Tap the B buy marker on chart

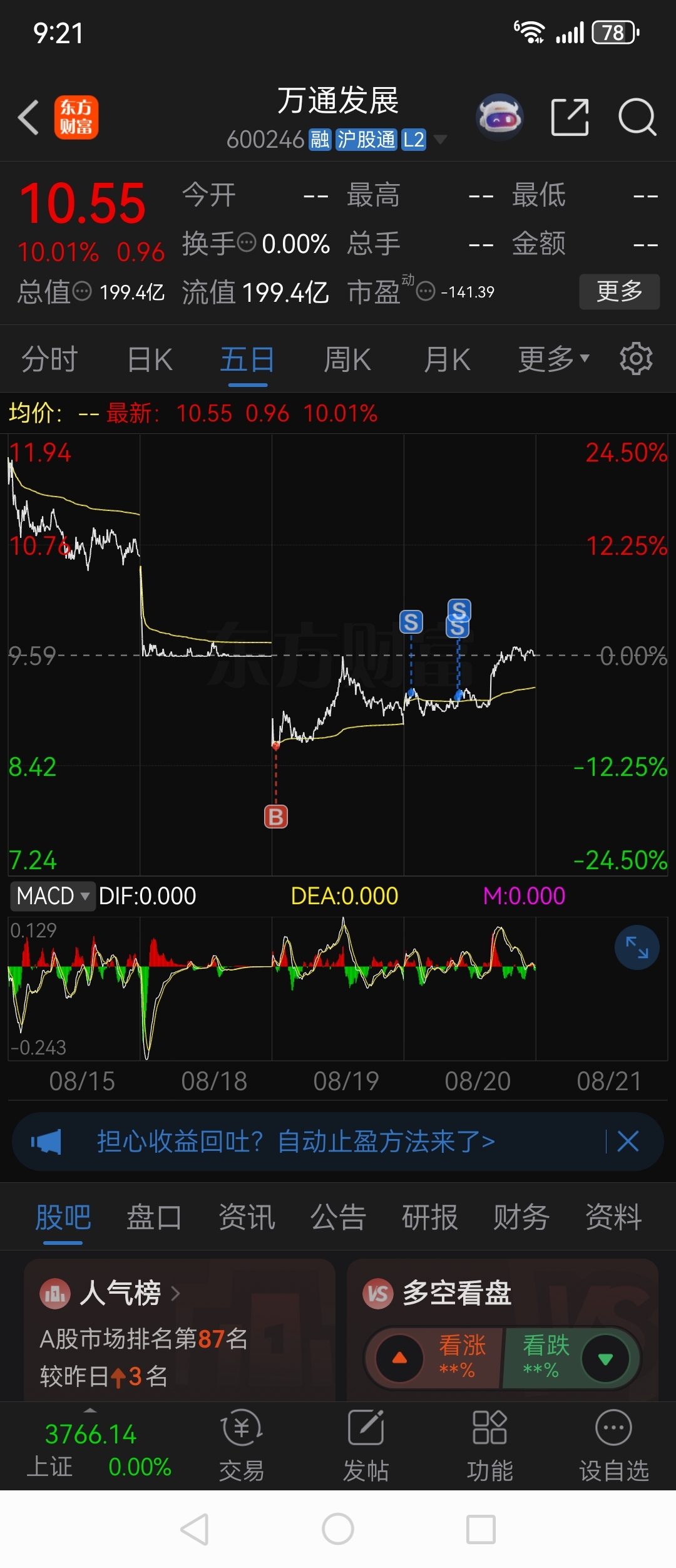(x=276, y=817)
